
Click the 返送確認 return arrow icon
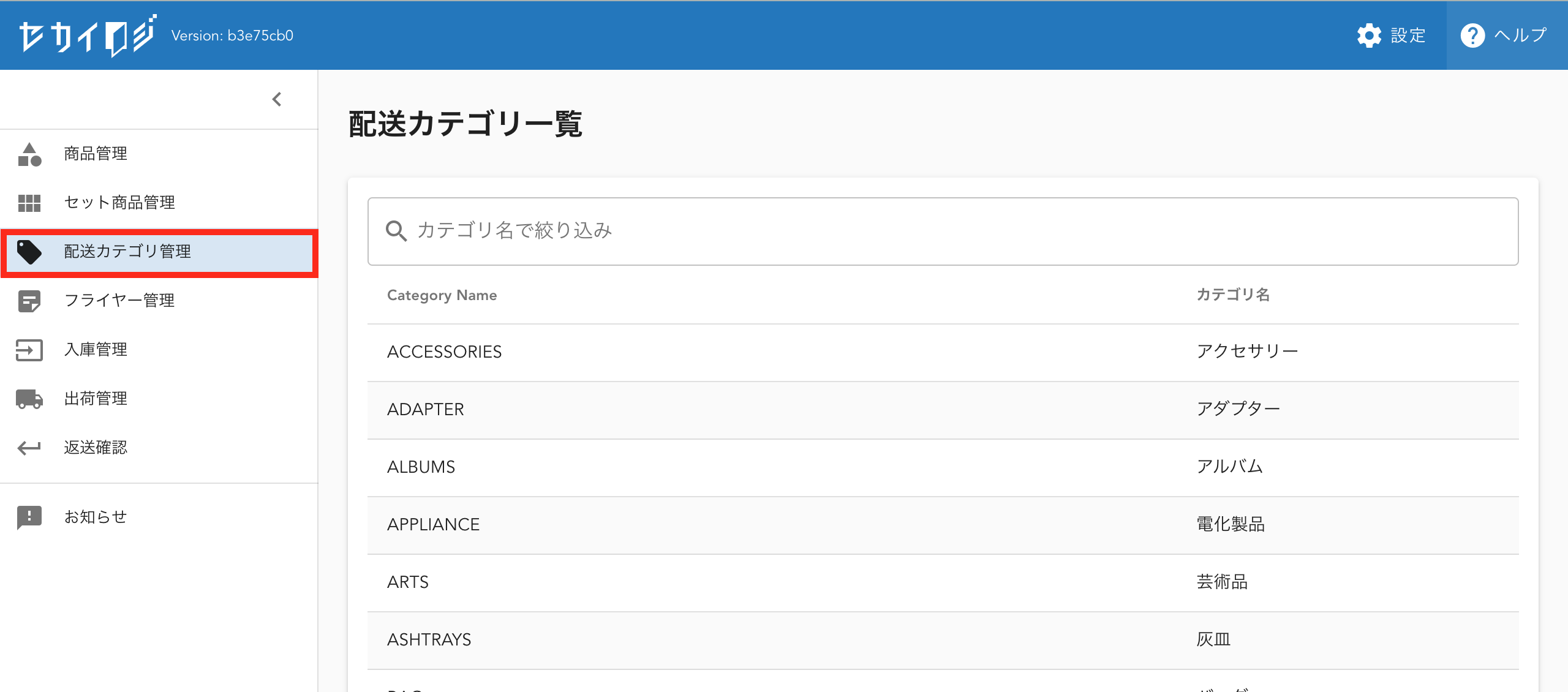point(29,448)
